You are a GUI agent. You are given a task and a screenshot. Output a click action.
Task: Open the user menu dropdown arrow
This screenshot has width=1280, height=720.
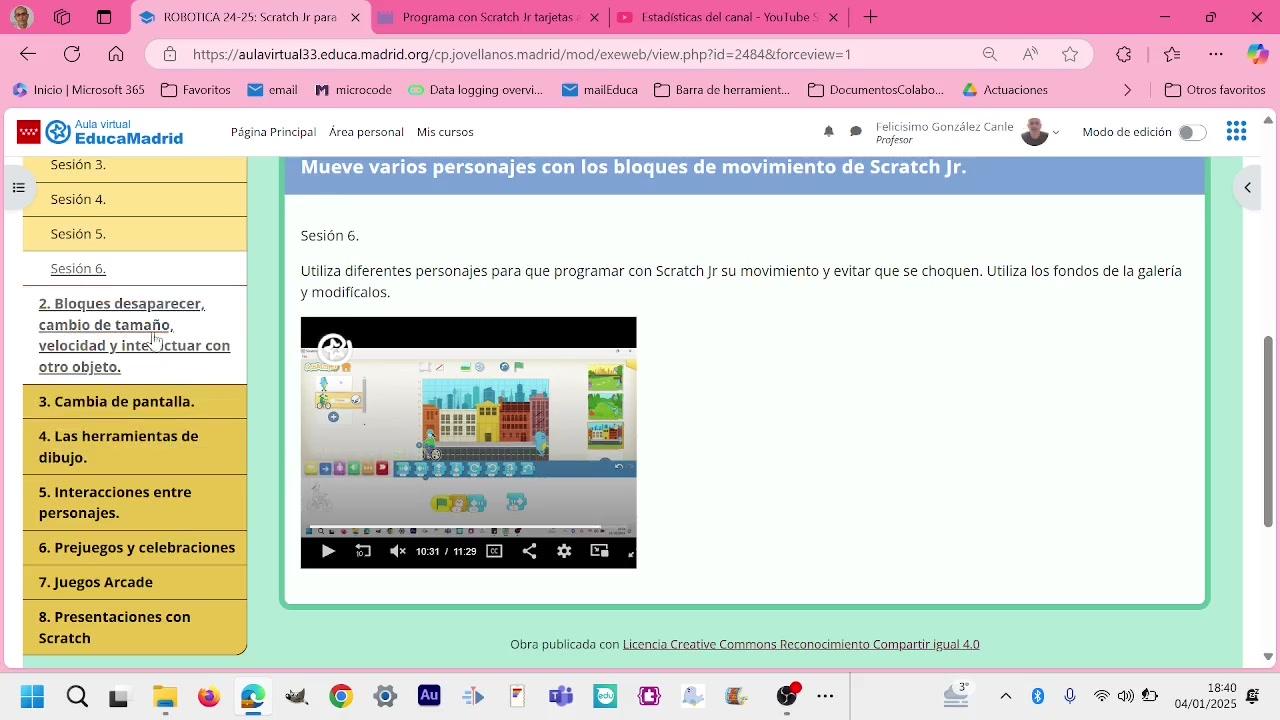click(x=1056, y=132)
